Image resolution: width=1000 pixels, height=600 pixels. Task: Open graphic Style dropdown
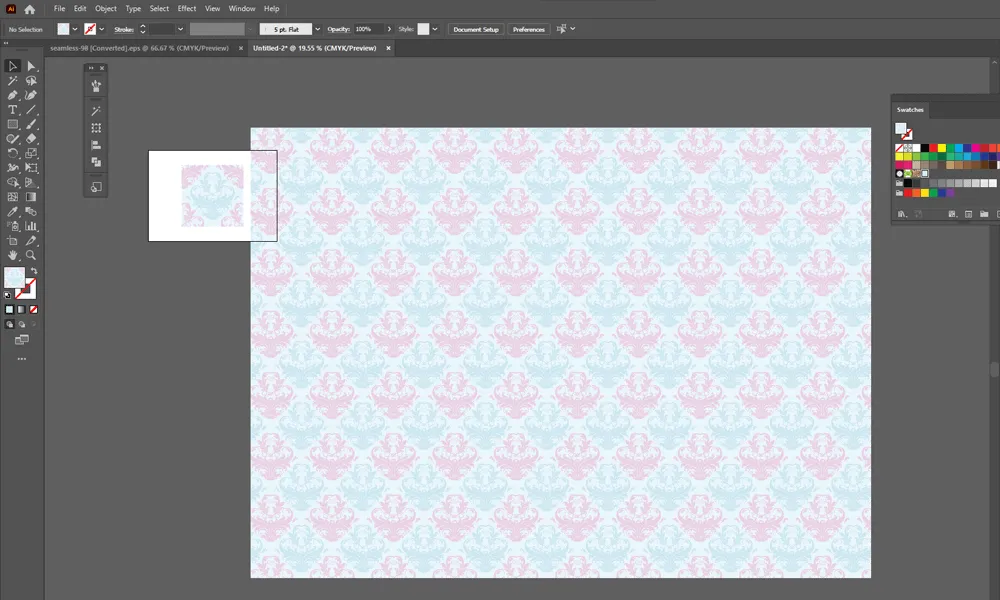pos(434,29)
